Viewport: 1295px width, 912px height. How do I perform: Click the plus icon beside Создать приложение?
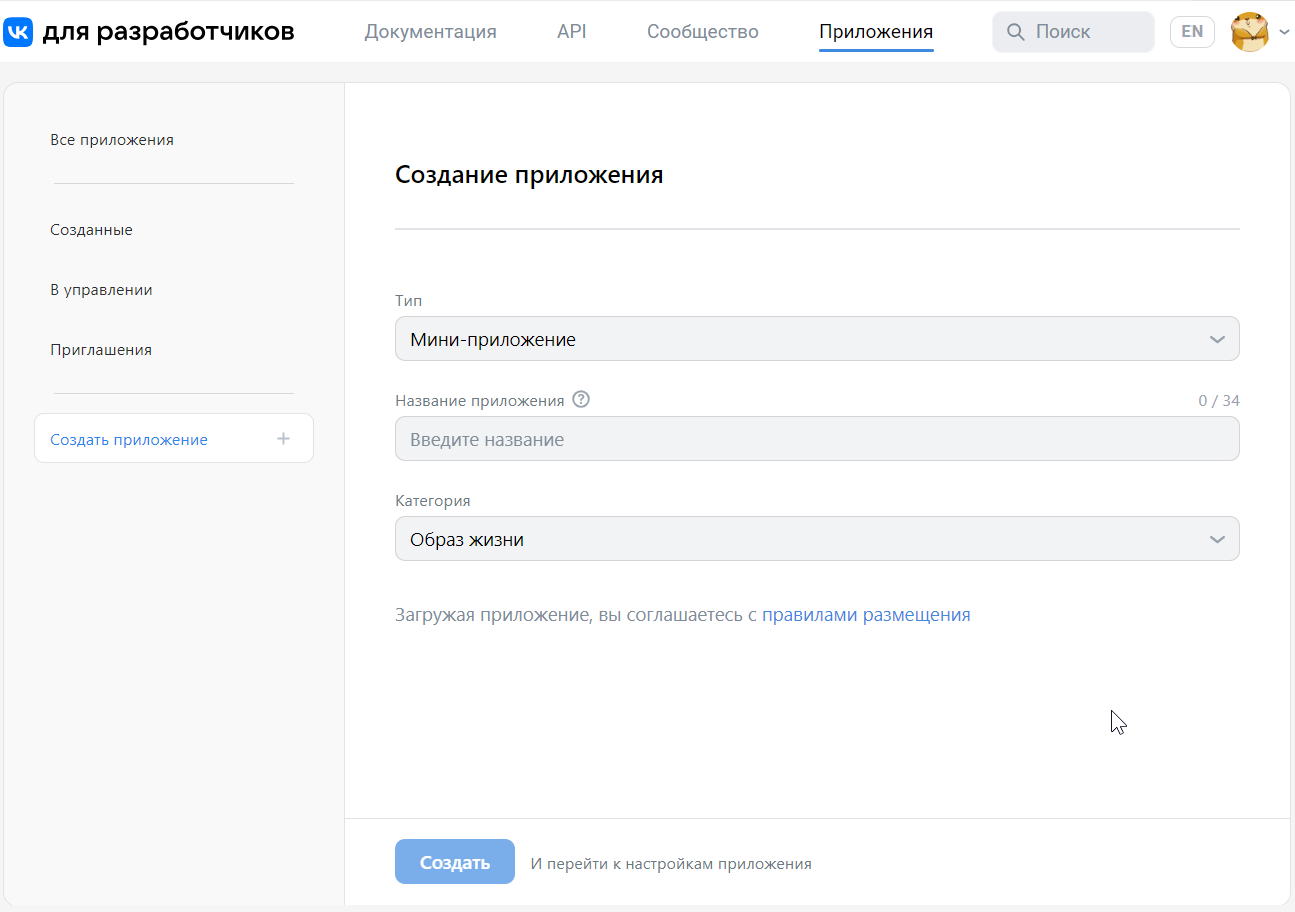pos(283,438)
